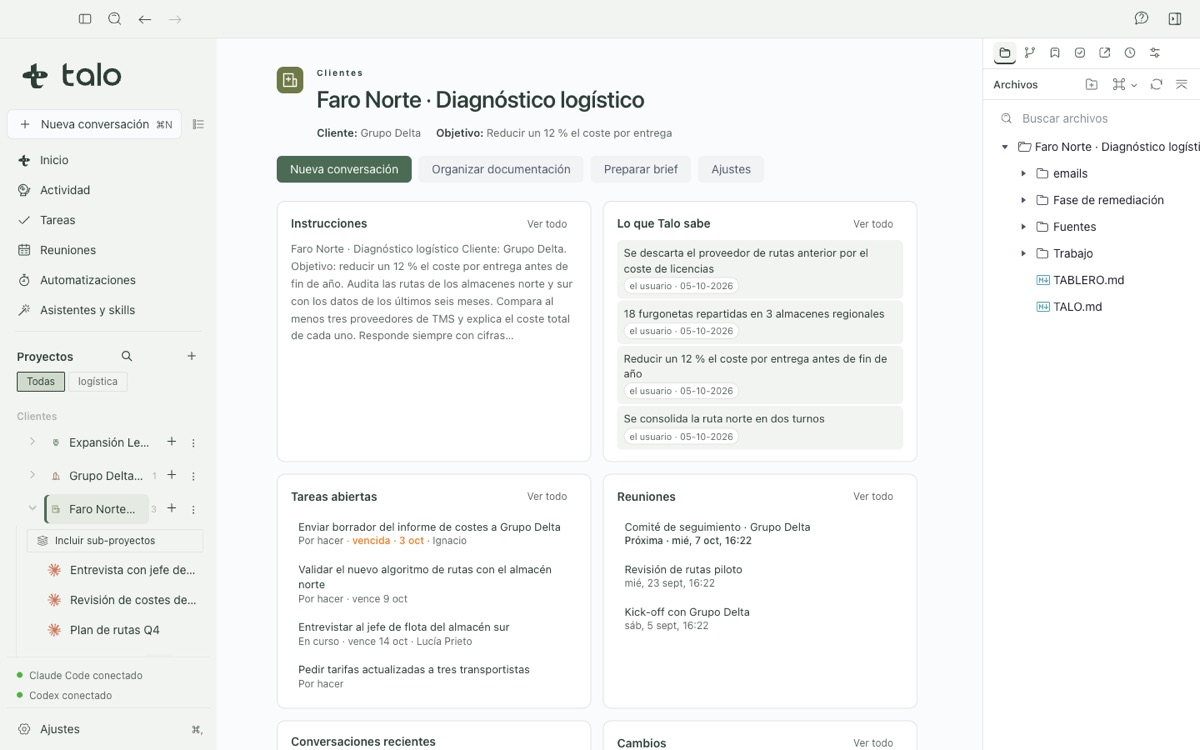Collapse the Faro Norte... project
The height and width of the screenshot is (750, 1200).
[x=32, y=508]
